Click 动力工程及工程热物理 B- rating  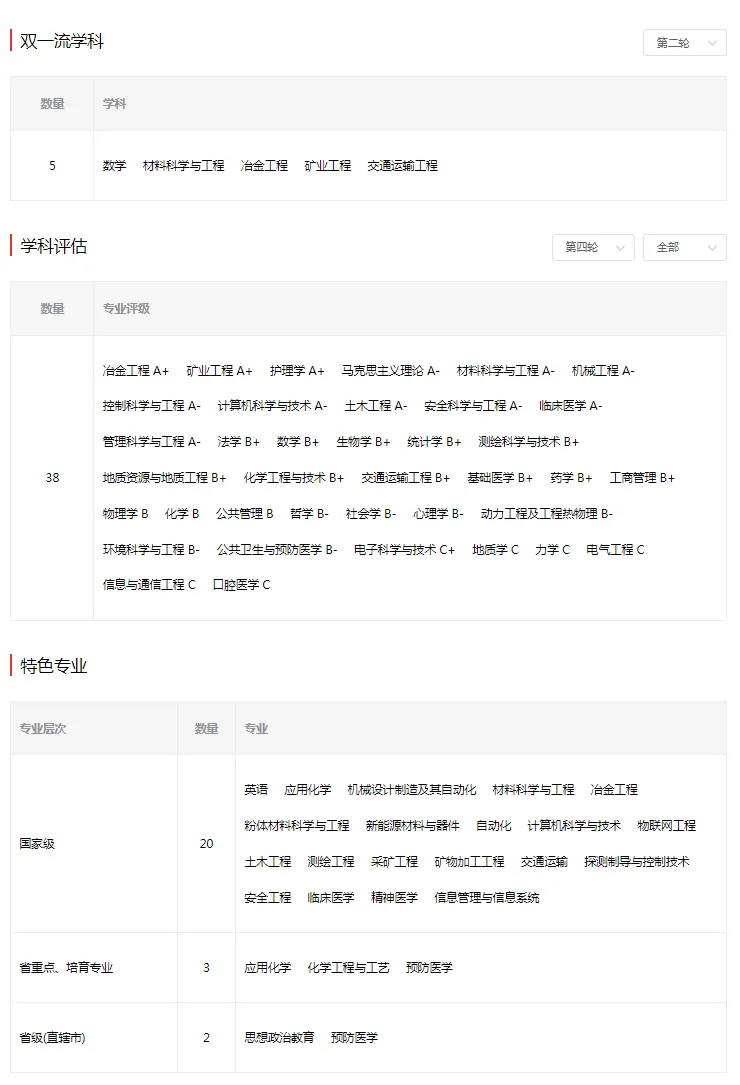tap(547, 513)
